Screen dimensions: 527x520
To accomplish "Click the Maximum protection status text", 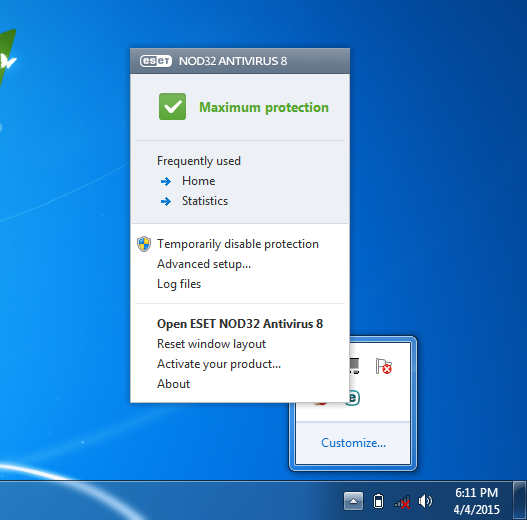I will (x=264, y=108).
